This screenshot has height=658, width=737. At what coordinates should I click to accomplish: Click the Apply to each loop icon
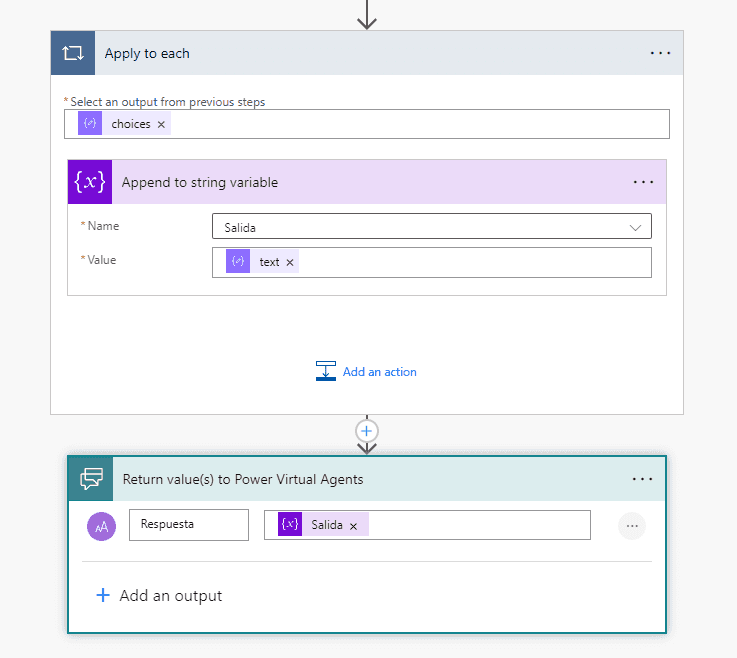[x=73, y=53]
